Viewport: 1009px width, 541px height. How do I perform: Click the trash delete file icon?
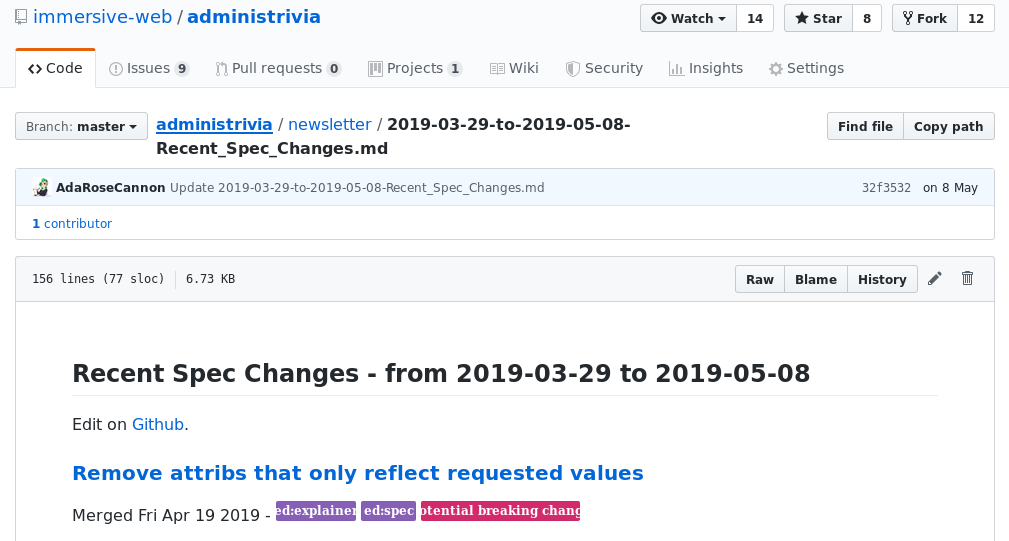(967, 279)
